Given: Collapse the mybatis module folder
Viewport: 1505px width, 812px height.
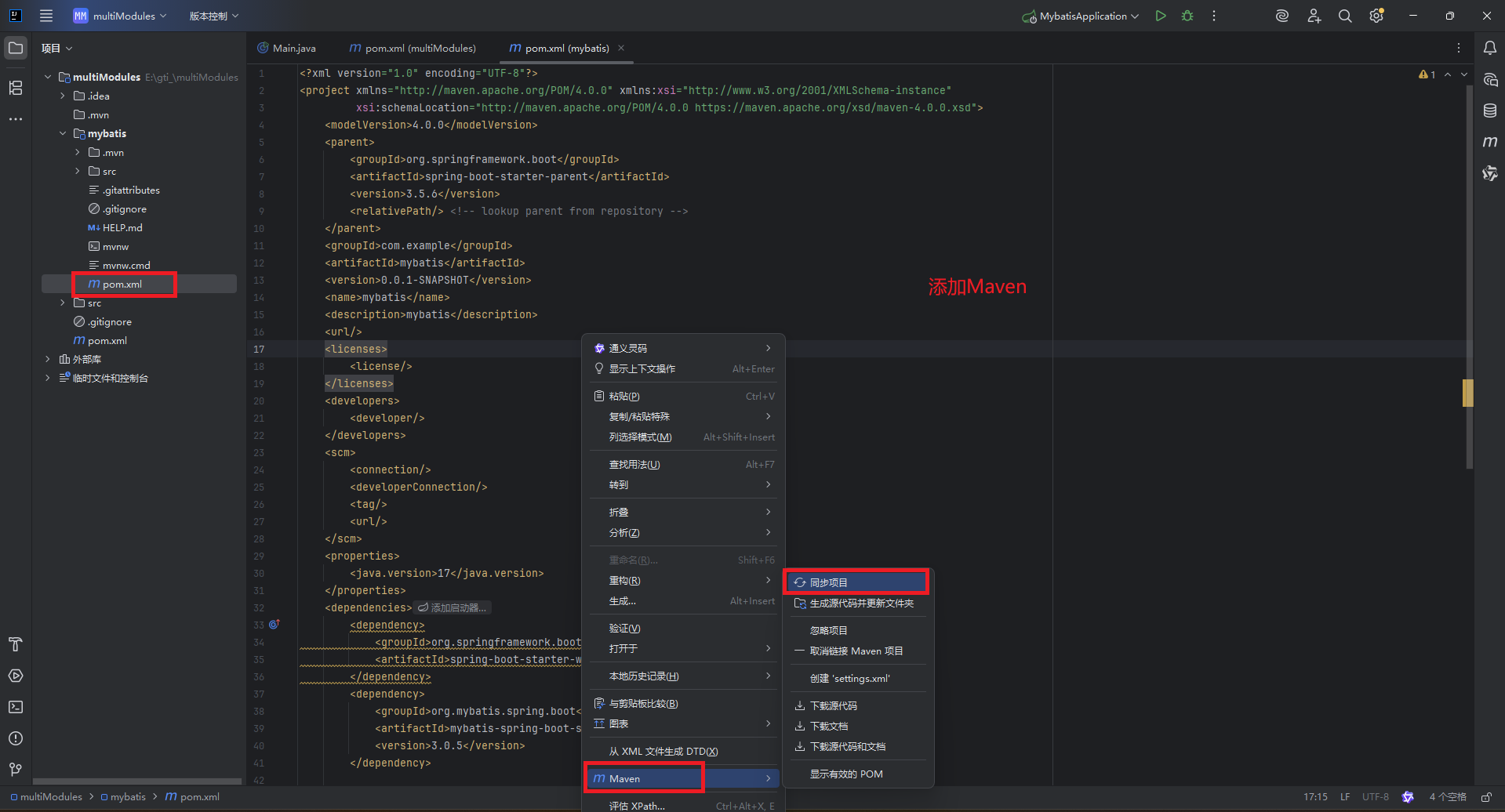Looking at the screenshot, I should [64, 133].
